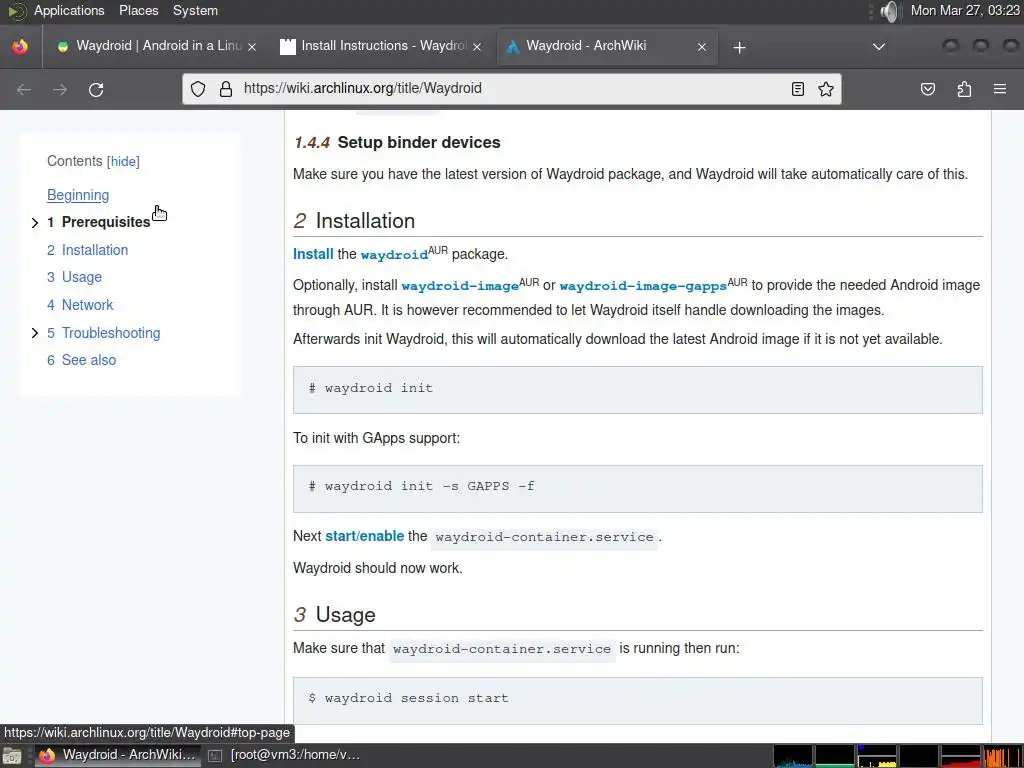The image size is (1024, 768).
Task: Go to See also in contents
Action: (89, 360)
